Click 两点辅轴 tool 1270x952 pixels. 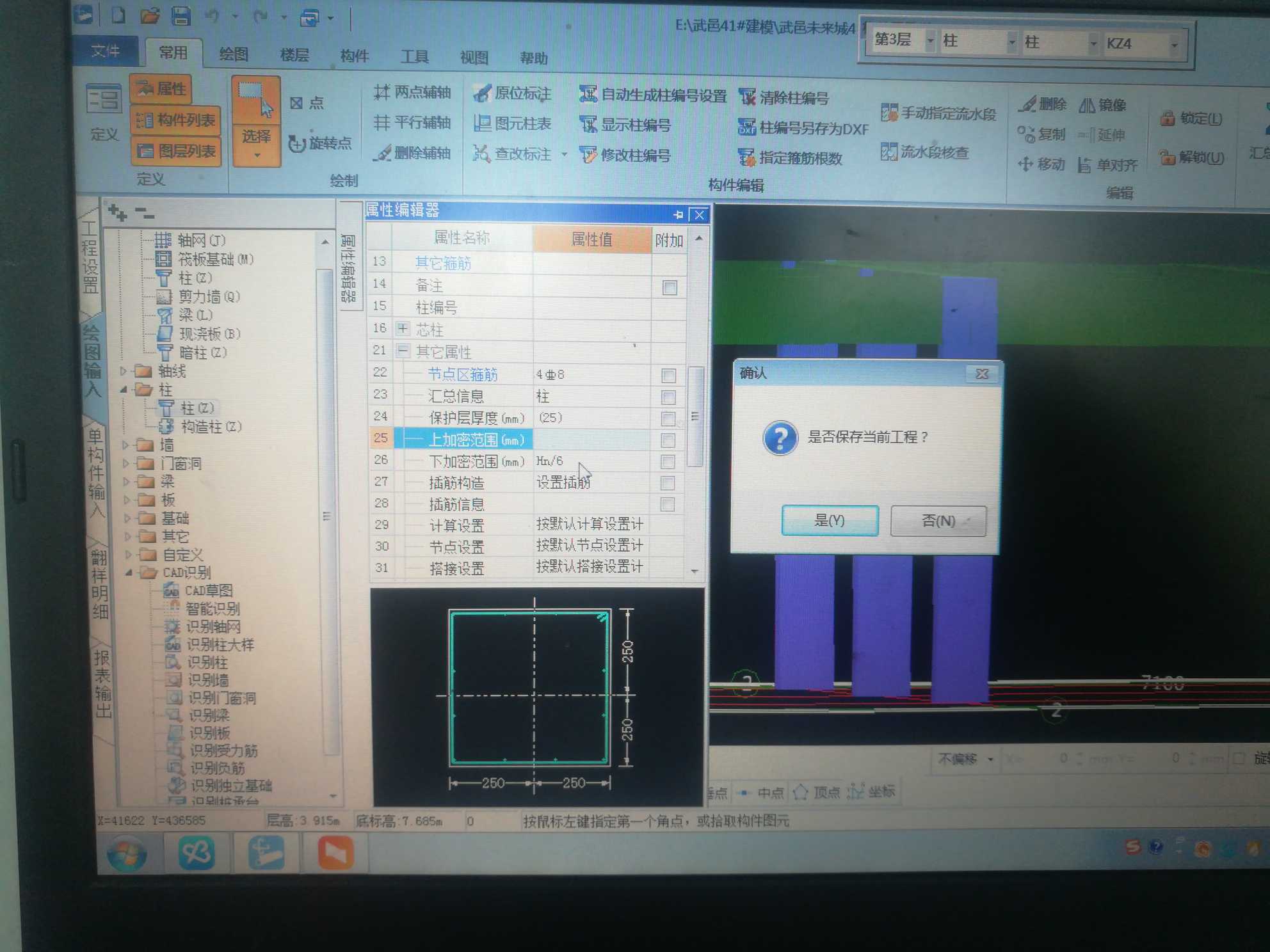[x=412, y=93]
